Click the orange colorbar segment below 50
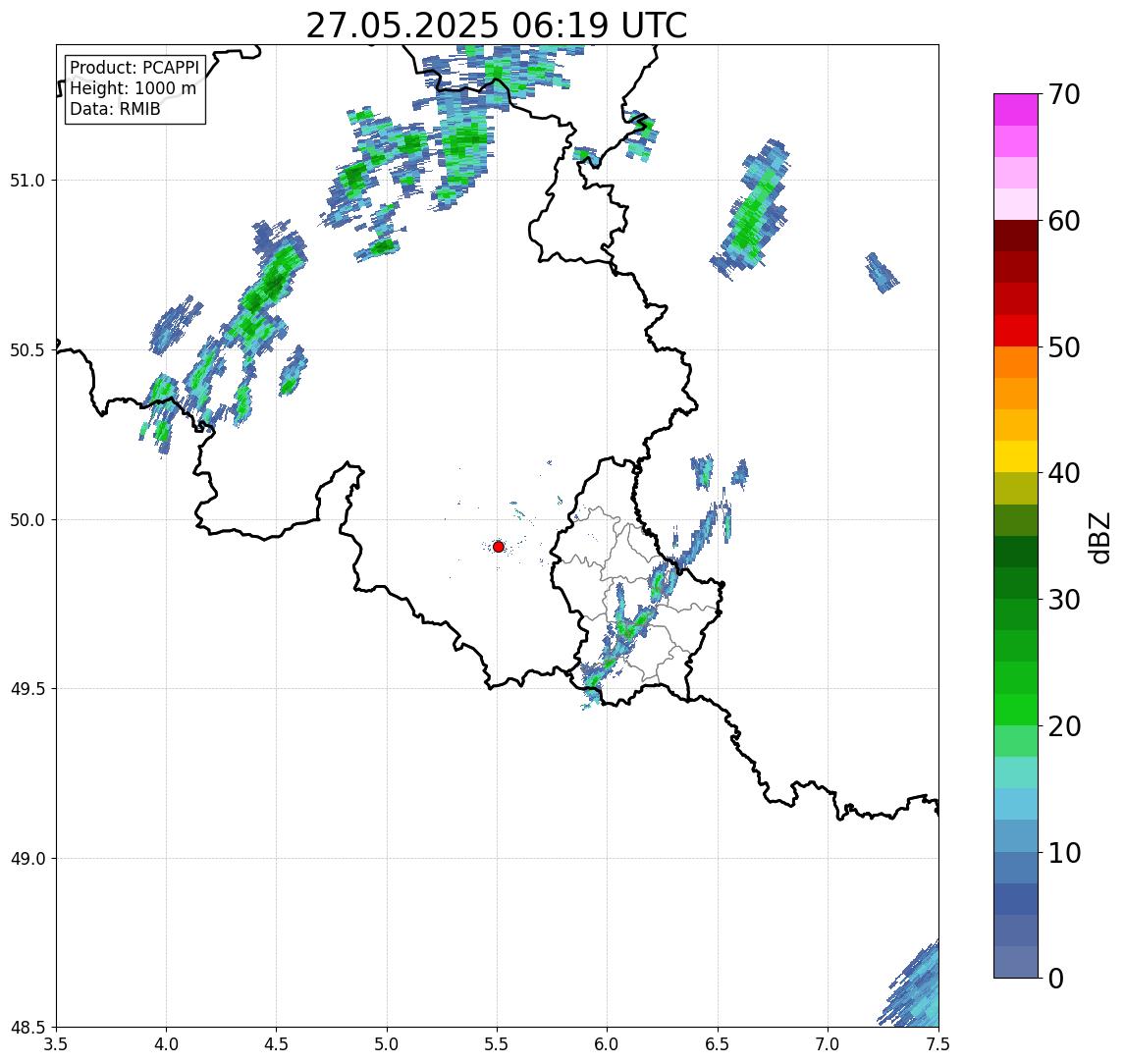1124x1064 pixels. click(1016, 362)
